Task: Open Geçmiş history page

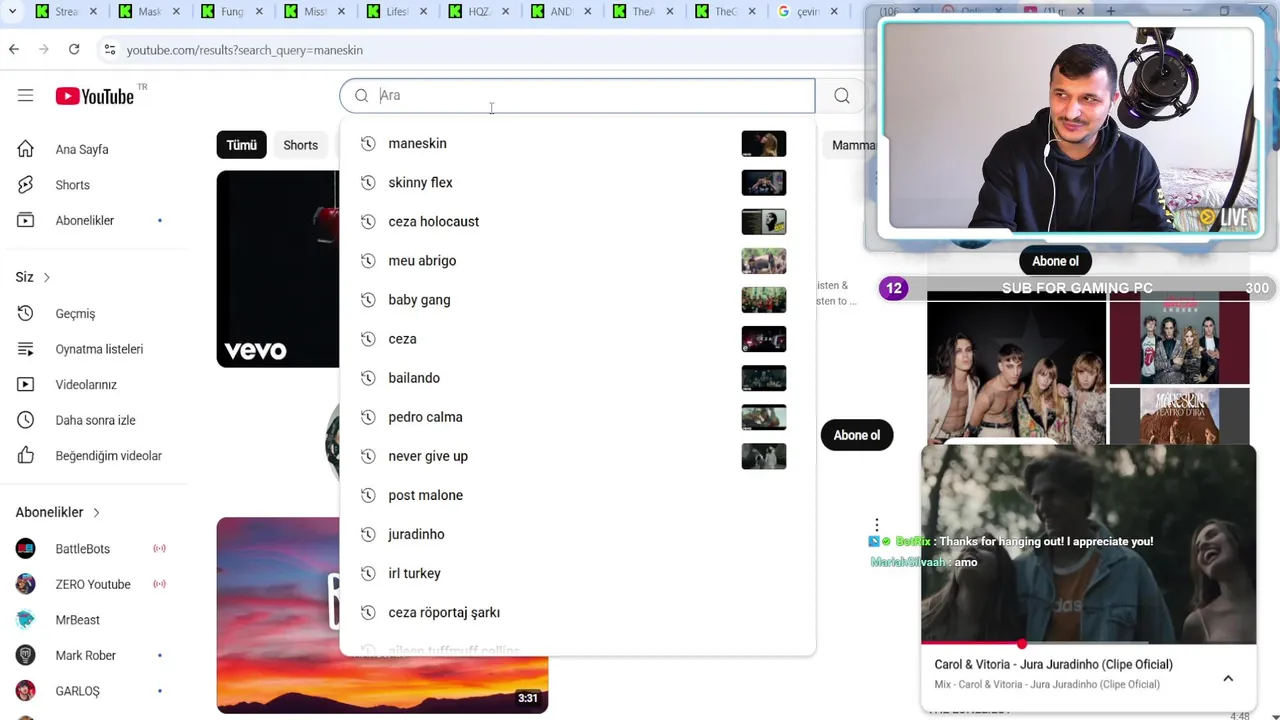Action: [75, 314]
